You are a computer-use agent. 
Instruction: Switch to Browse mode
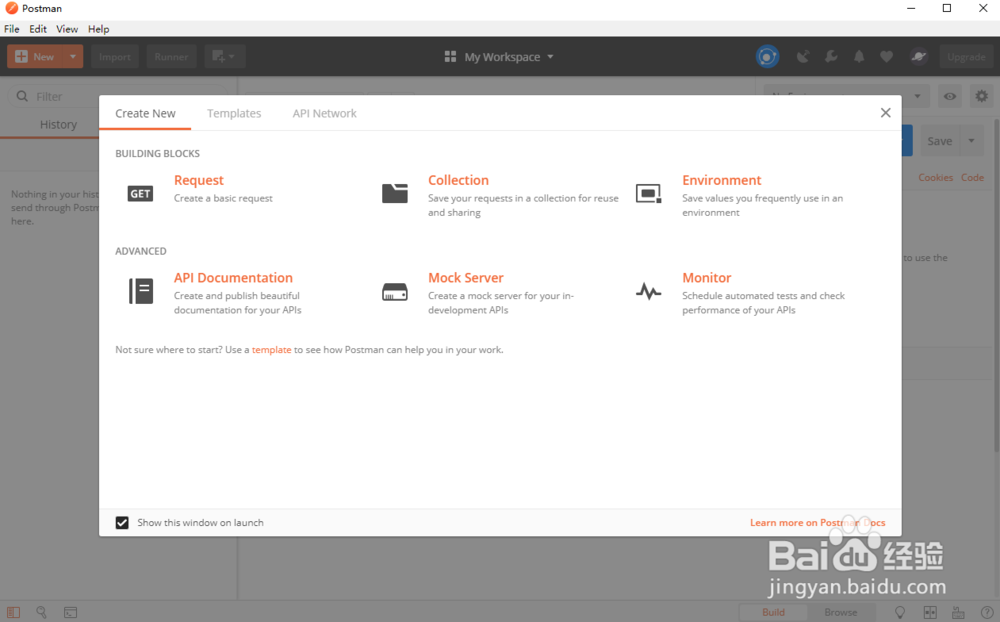(x=841, y=612)
